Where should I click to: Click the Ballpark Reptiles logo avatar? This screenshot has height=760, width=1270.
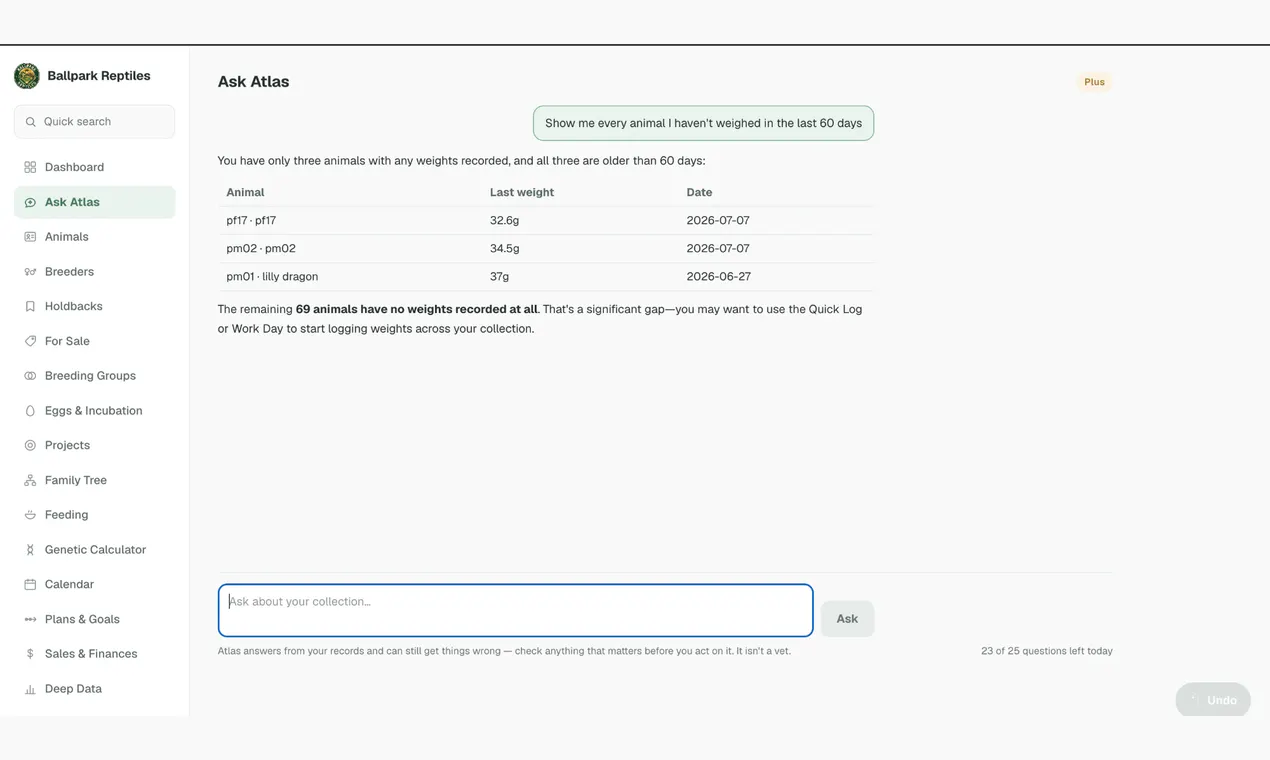tap(27, 76)
